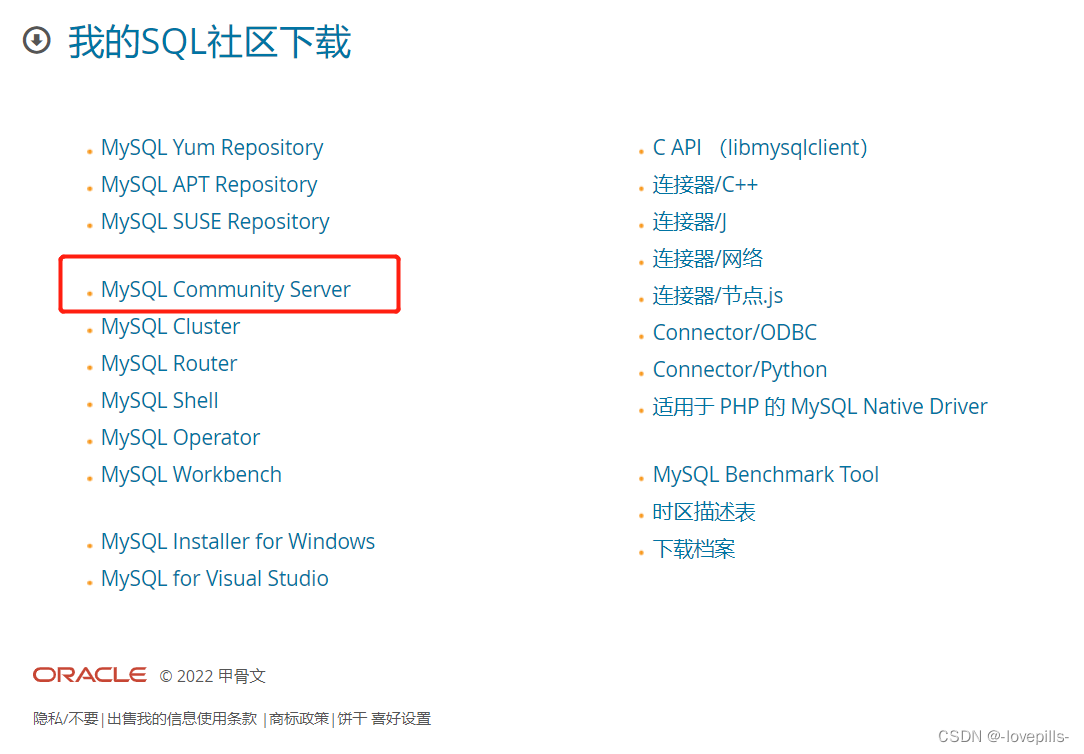Select MySQL for Visual Studio
This screenshot has width=1084, height=754.
[215, 579]
